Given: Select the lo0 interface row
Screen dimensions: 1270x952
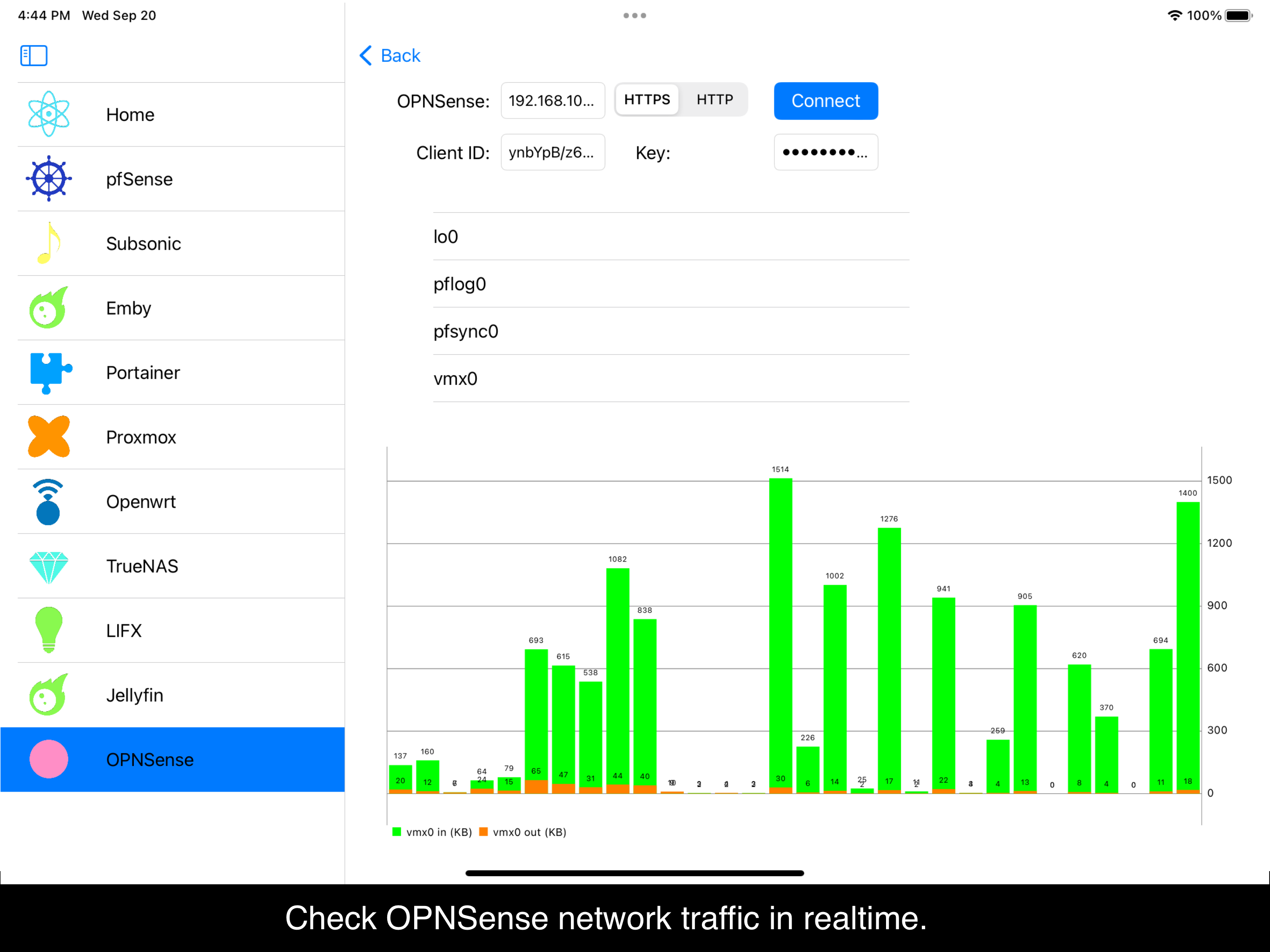Looking at the screenshot, I should [671, 237].
